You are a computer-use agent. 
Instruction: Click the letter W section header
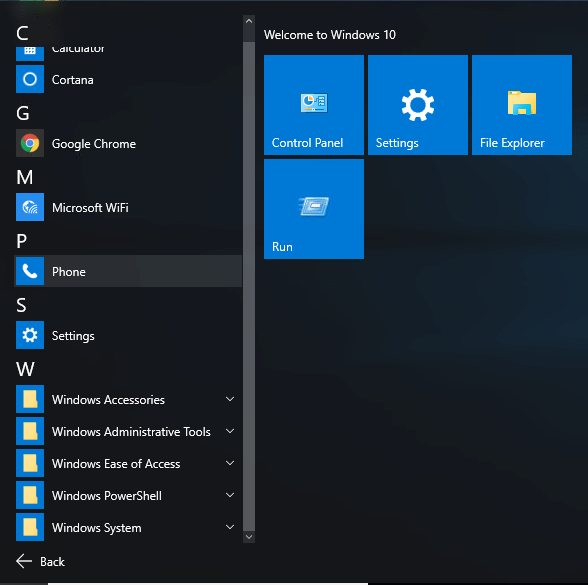click(25, 369)
